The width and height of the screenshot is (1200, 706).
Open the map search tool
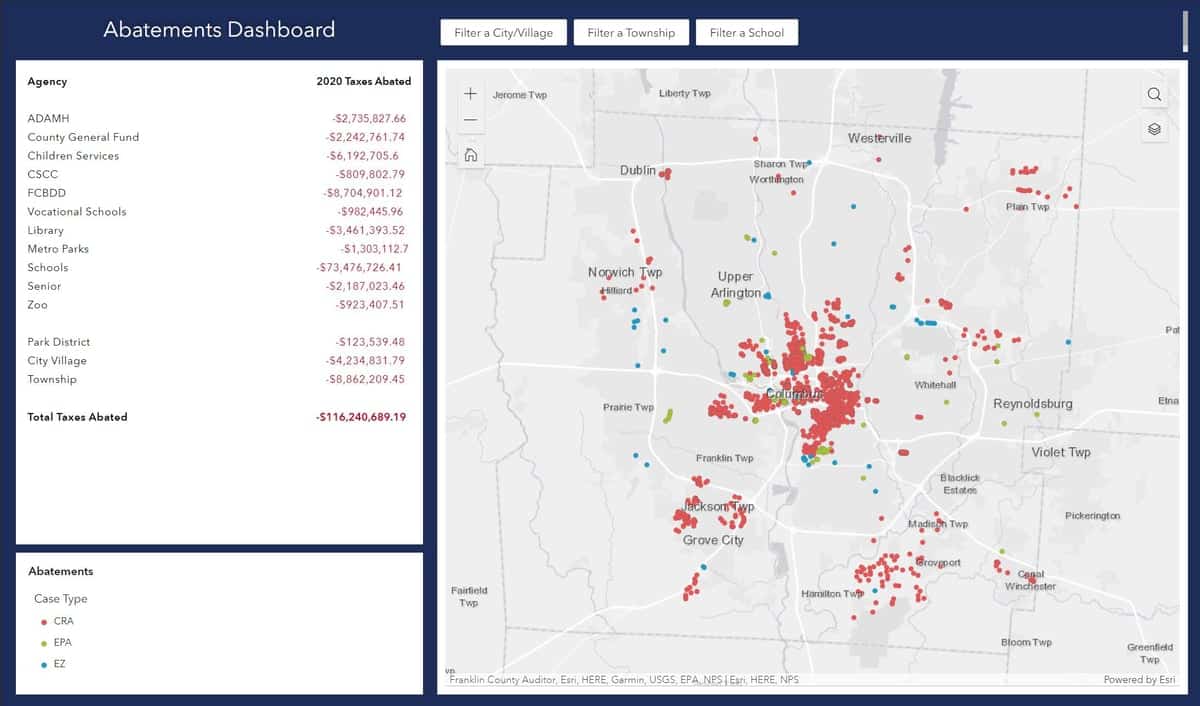1154,94
